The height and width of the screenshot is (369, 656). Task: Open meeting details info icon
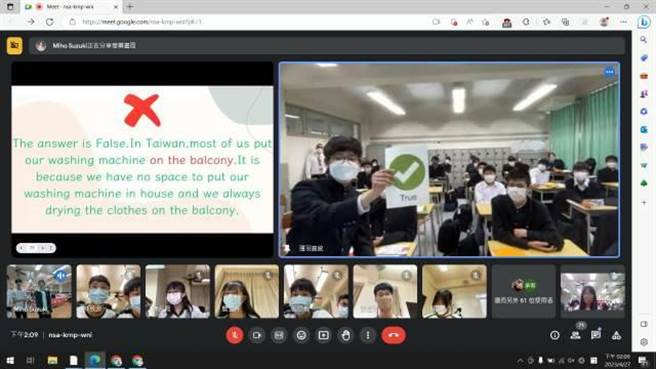[x=555, y=335]
